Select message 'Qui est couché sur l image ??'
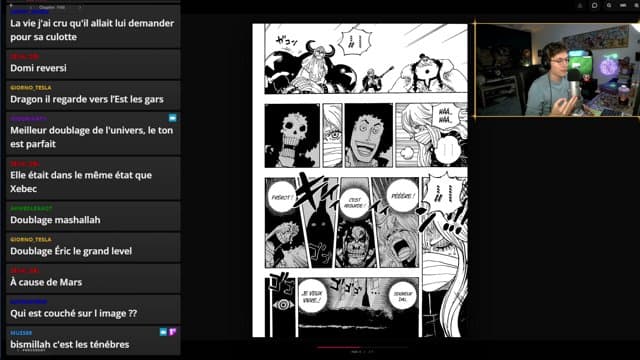The width and height of the screenshot is (640, 360). pyautogui.click(x=93, y=310)
